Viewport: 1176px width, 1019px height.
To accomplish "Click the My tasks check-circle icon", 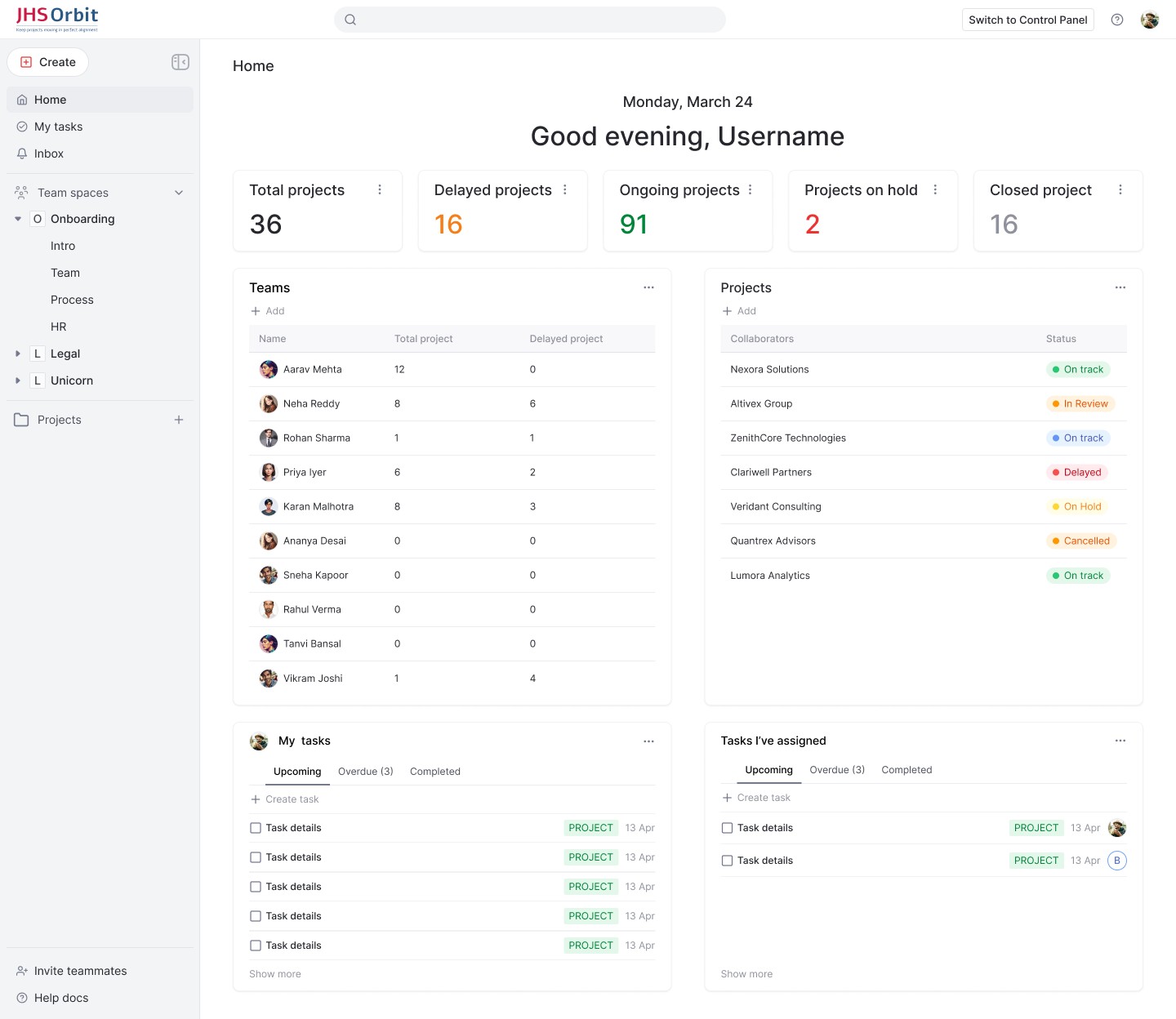I will (x=22, y=127).
